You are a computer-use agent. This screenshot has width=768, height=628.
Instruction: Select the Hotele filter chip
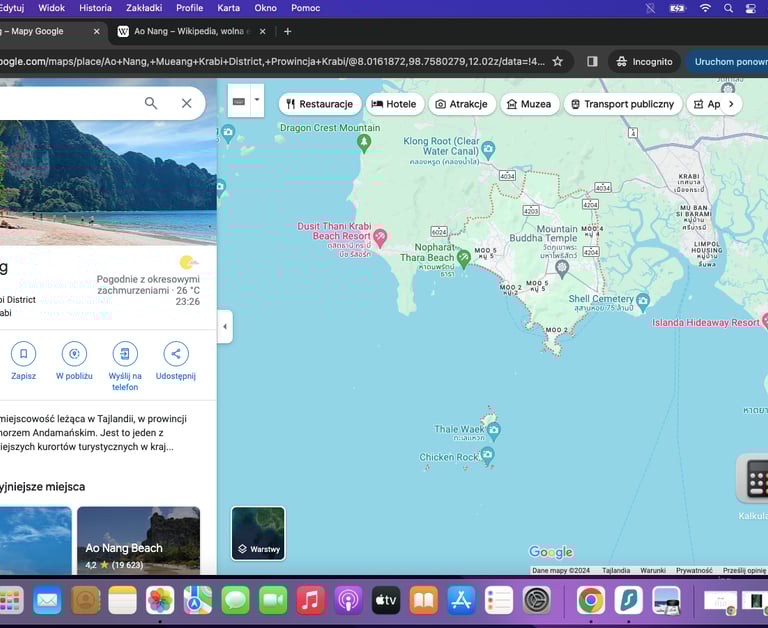tap(394, 104)
